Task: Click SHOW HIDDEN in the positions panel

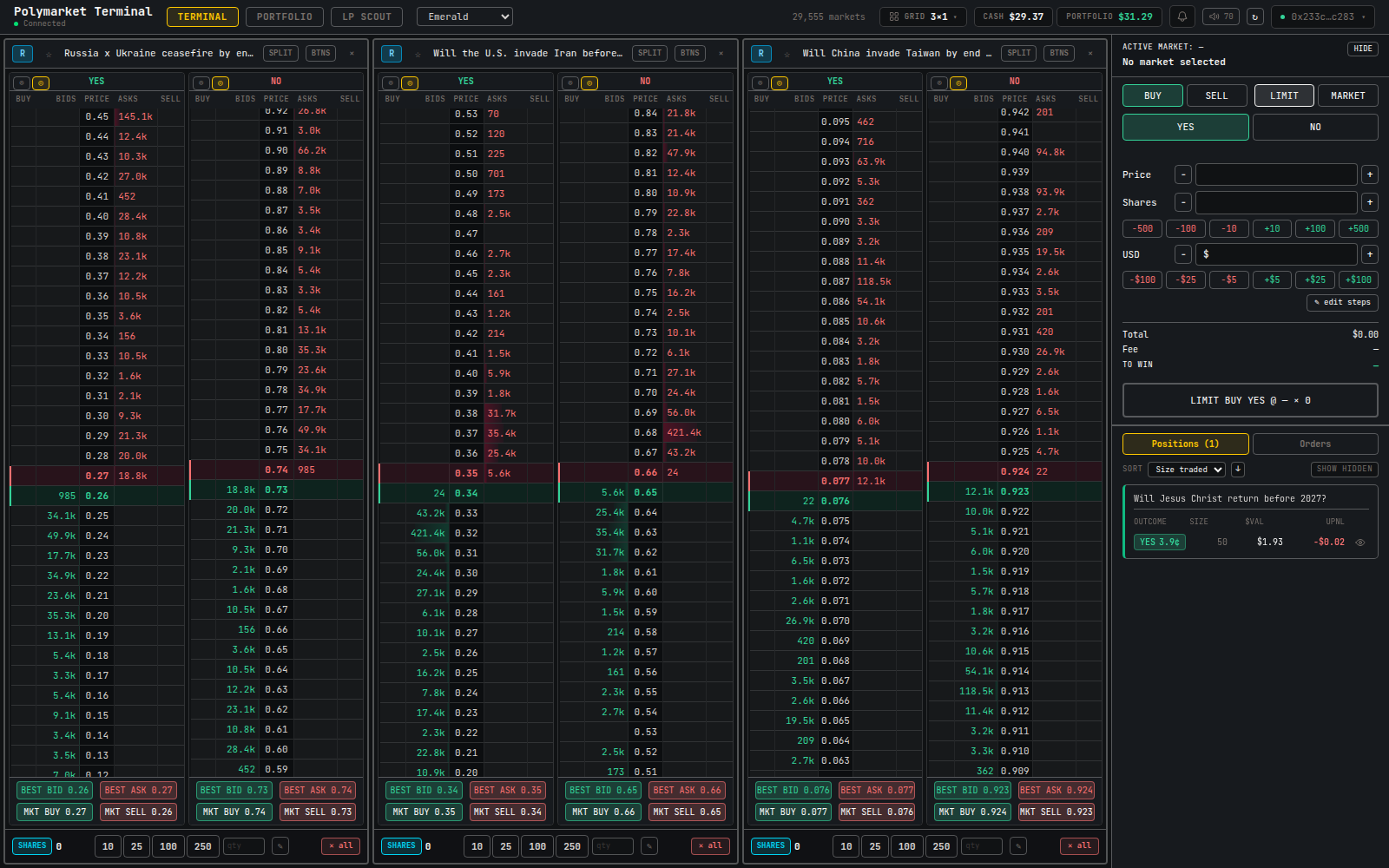Action: (x=1344, y=469)
